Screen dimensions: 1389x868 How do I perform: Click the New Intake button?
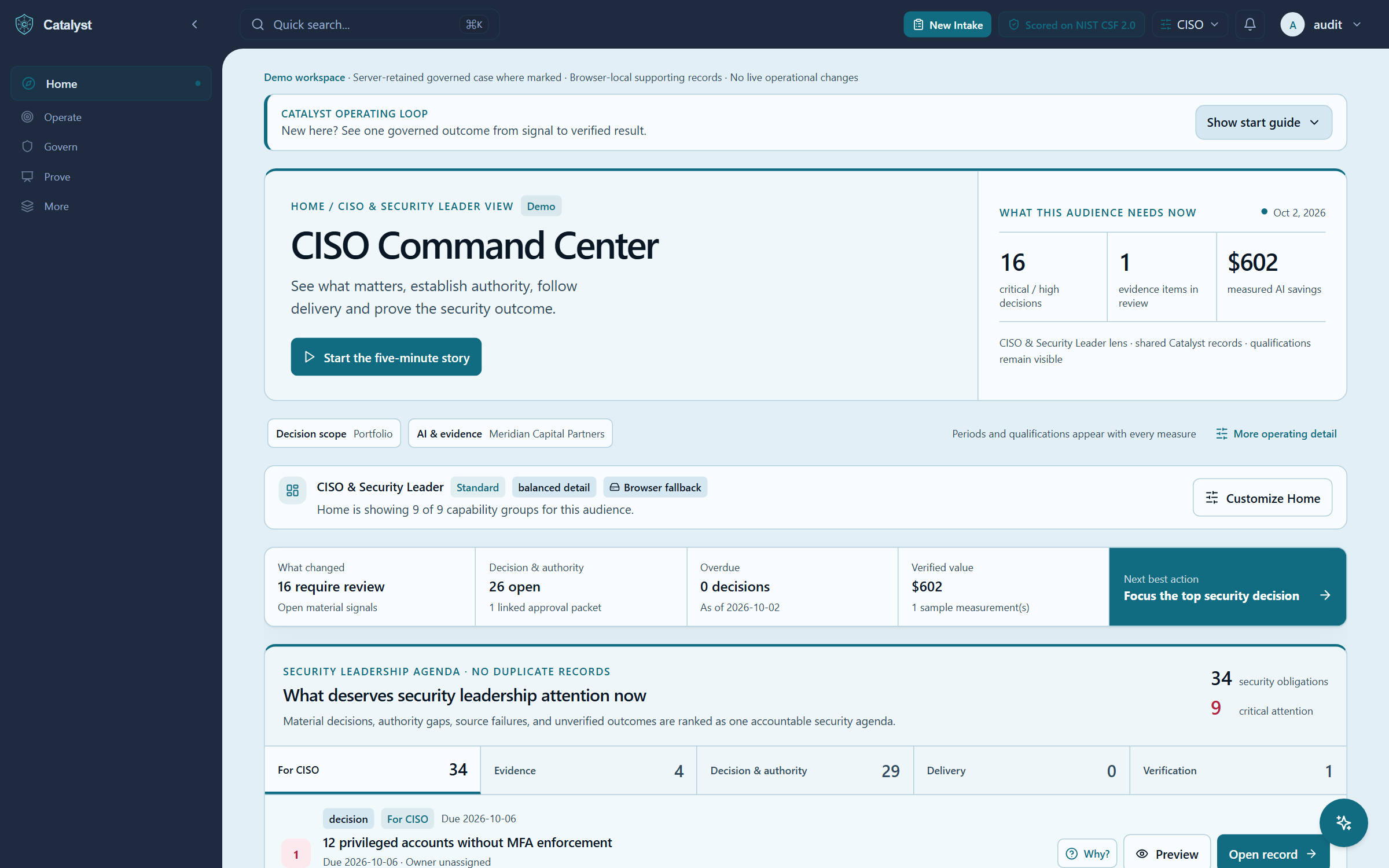click(947, 24)
